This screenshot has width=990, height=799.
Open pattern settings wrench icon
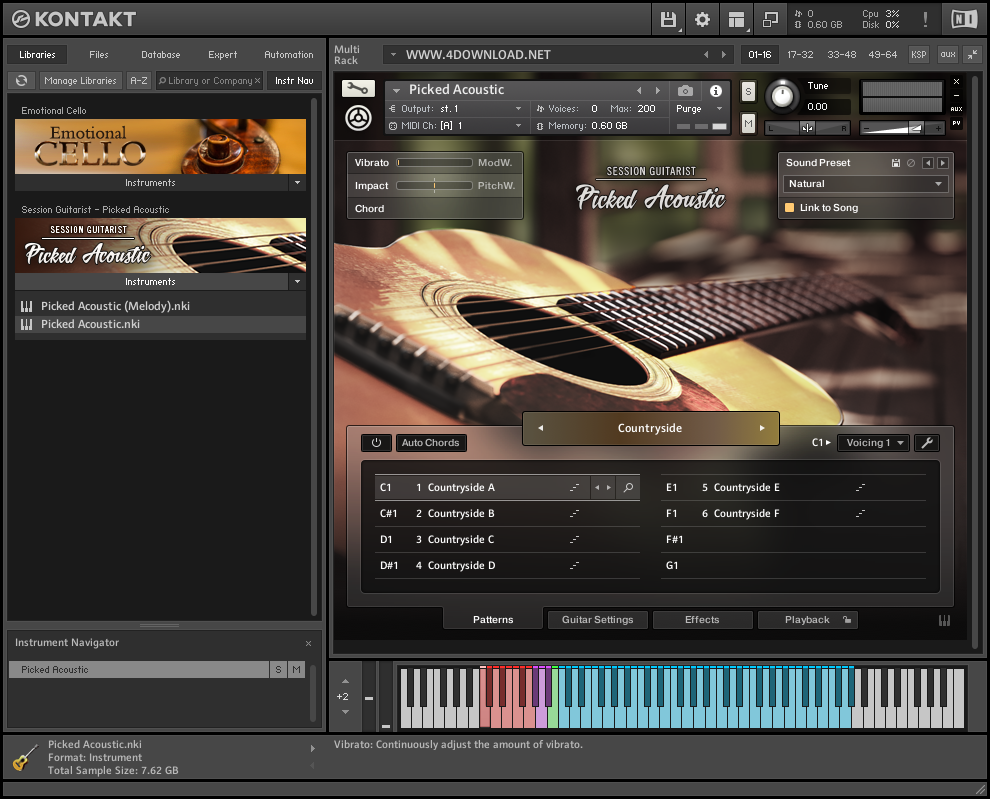(x=927, y=443)
